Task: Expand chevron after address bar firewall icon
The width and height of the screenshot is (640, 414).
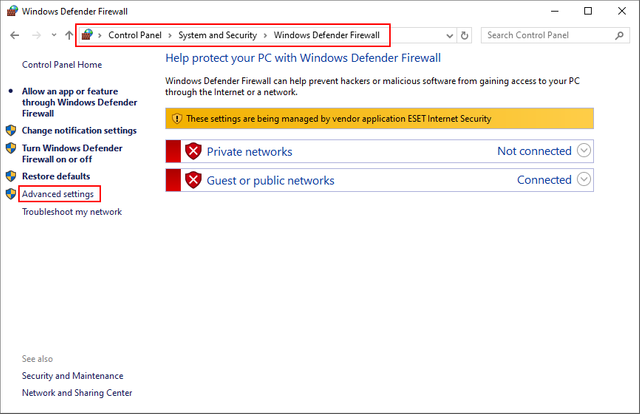Action: (100, 36)
